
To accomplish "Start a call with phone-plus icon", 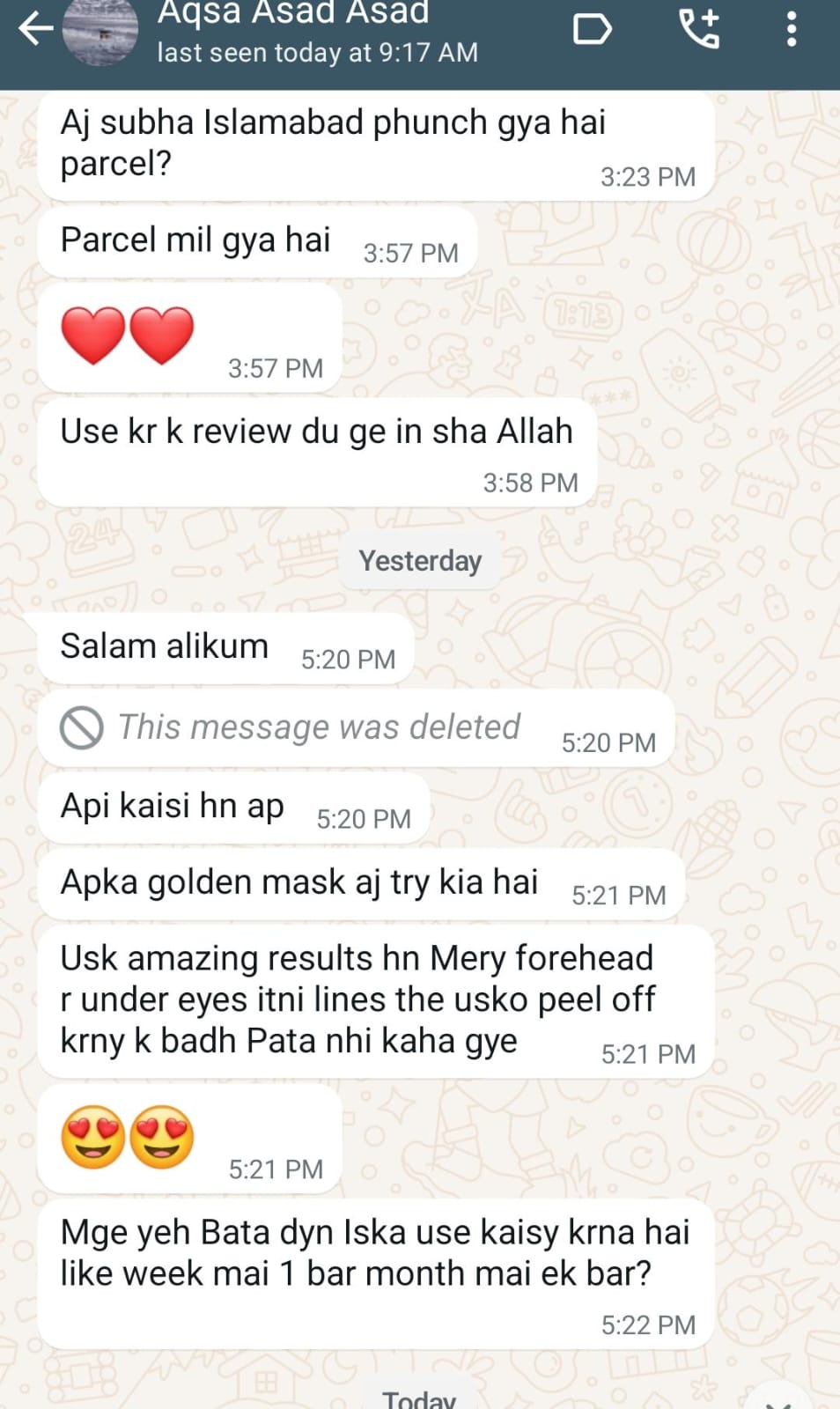I will pyautogui.click(x=700, y=28).
